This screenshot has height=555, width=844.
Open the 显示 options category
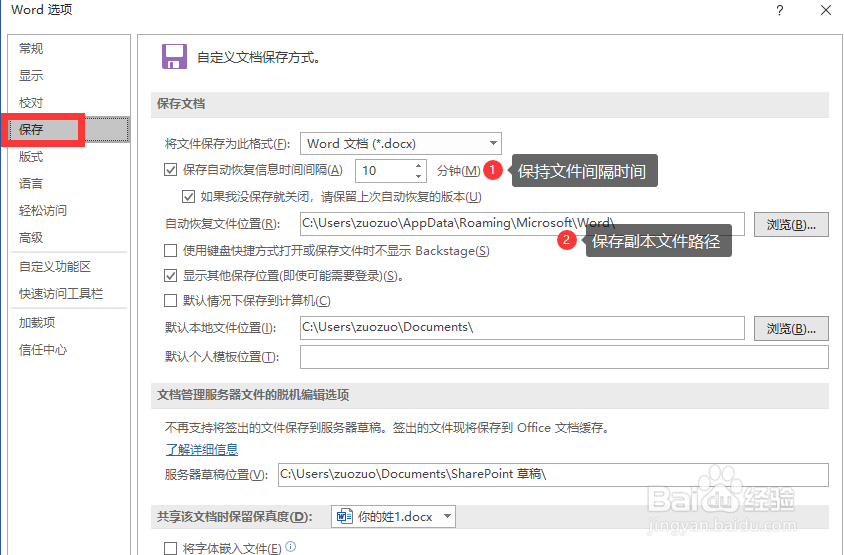pyautogui.click(x=31, y=75)
